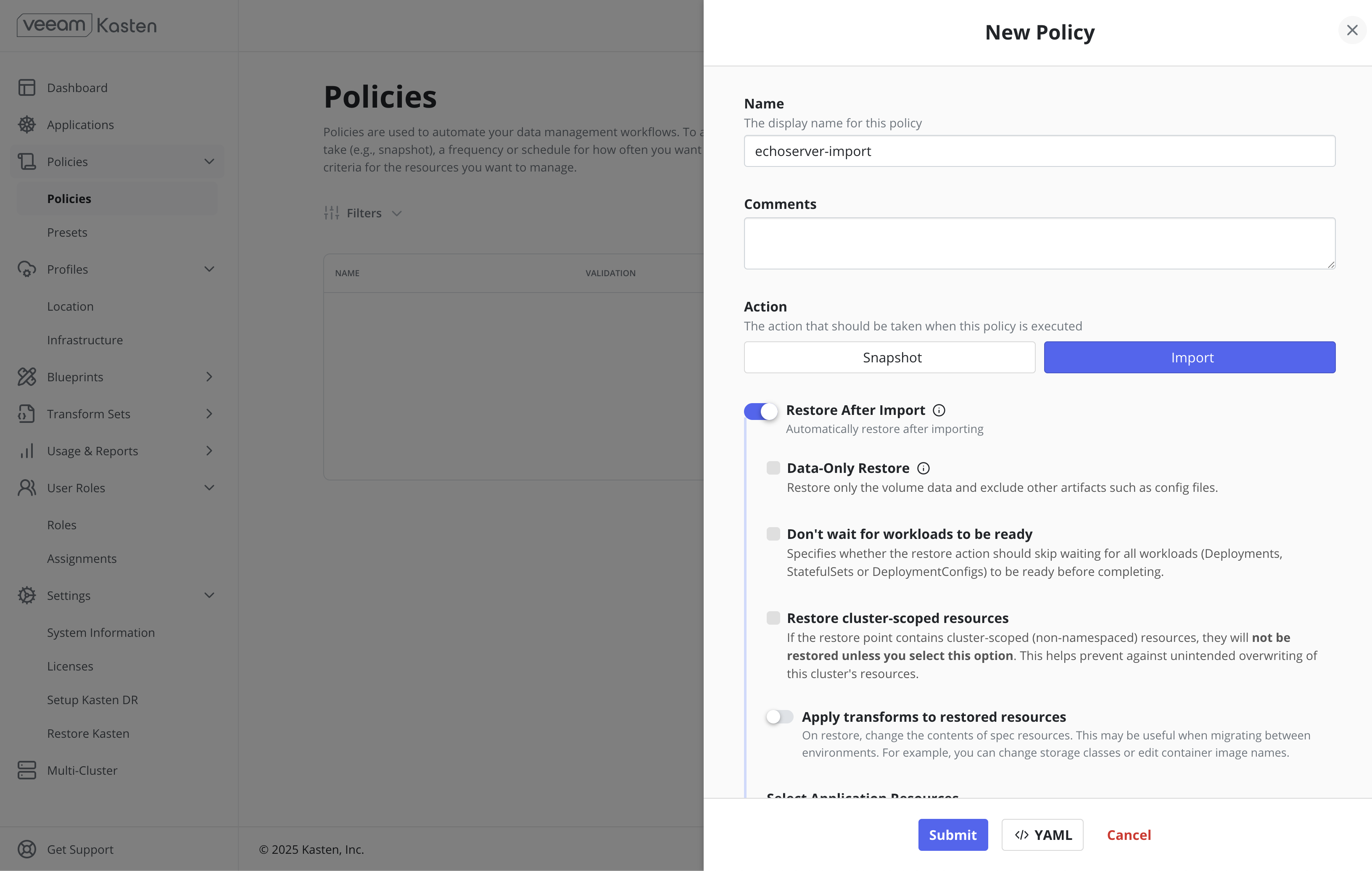Collapse the Profiles section chevron
The image size is (1372, 871).
pos(209,269)
